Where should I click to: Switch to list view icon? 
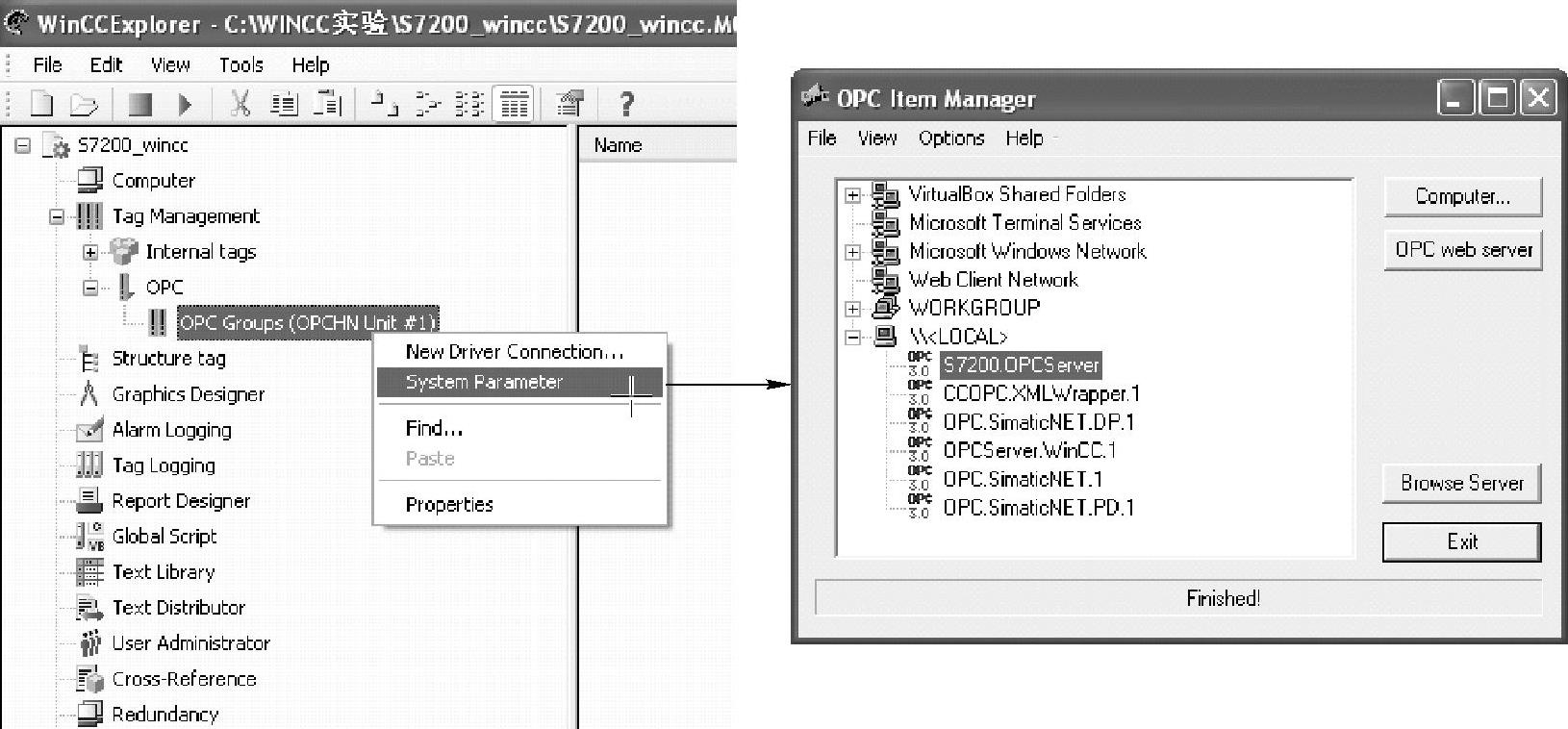point(469,104)
